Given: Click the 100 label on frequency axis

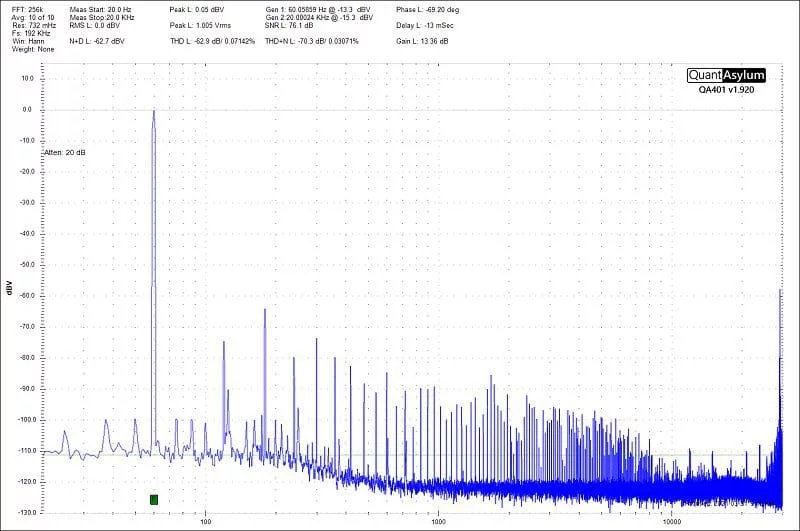Looking at the screenshot, I should tap(205, 521).
